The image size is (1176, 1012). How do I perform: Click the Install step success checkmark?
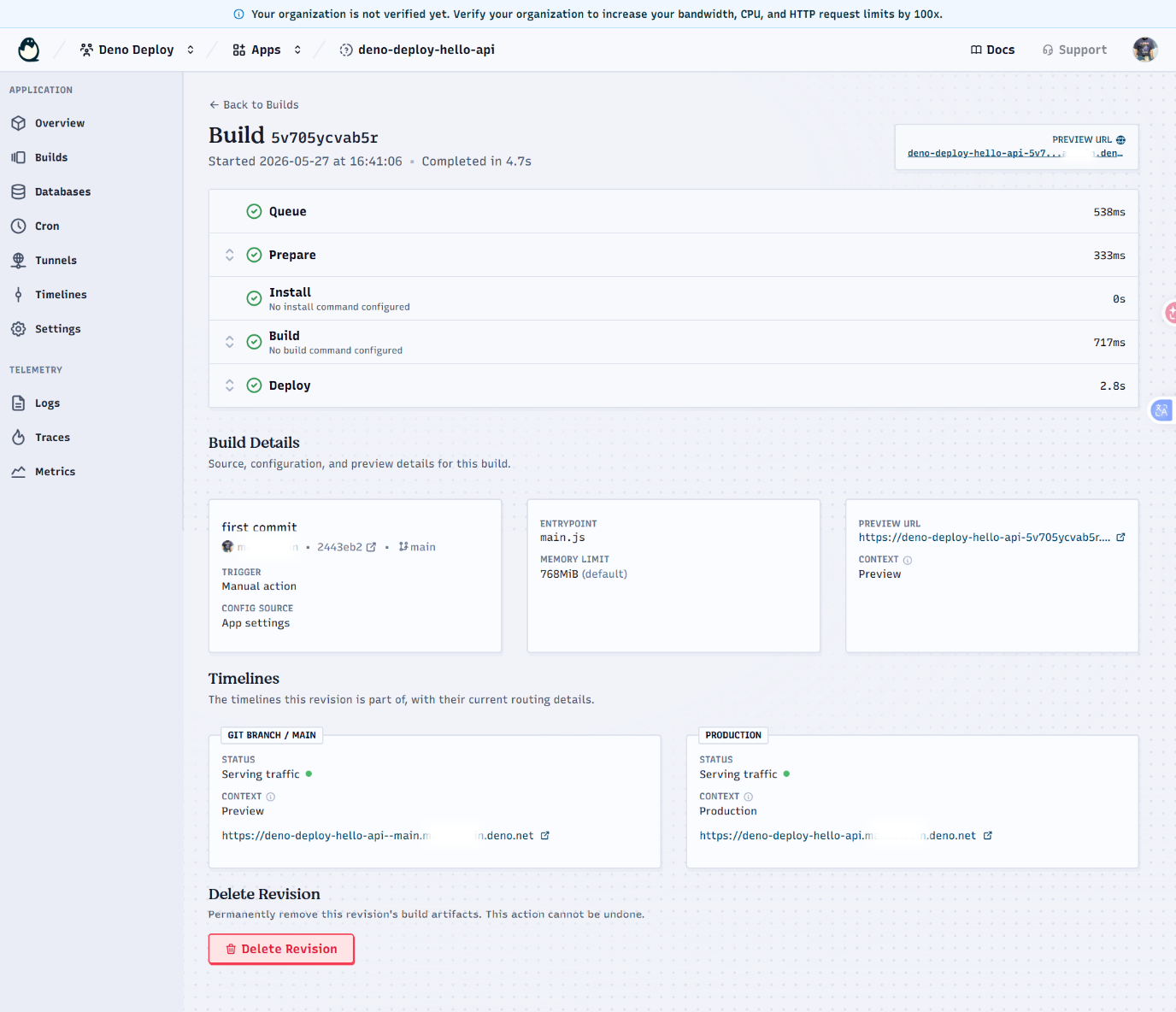pos(254,298)
